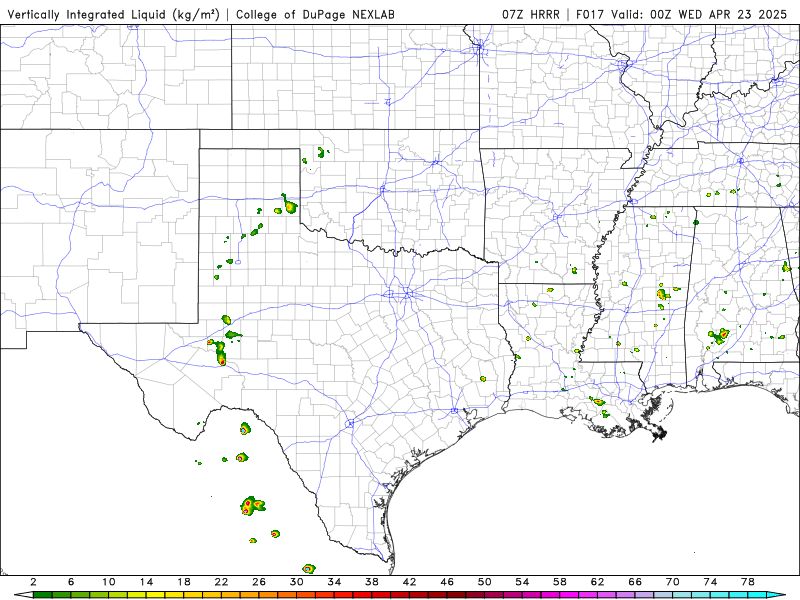Click the legend value "34"

[x=335, y=582]
